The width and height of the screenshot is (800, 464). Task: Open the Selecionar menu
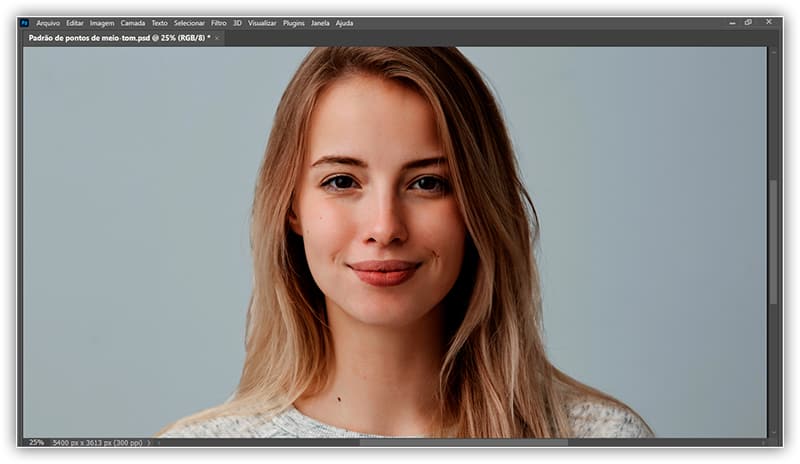pyautogui.click(x=189, y=23)
